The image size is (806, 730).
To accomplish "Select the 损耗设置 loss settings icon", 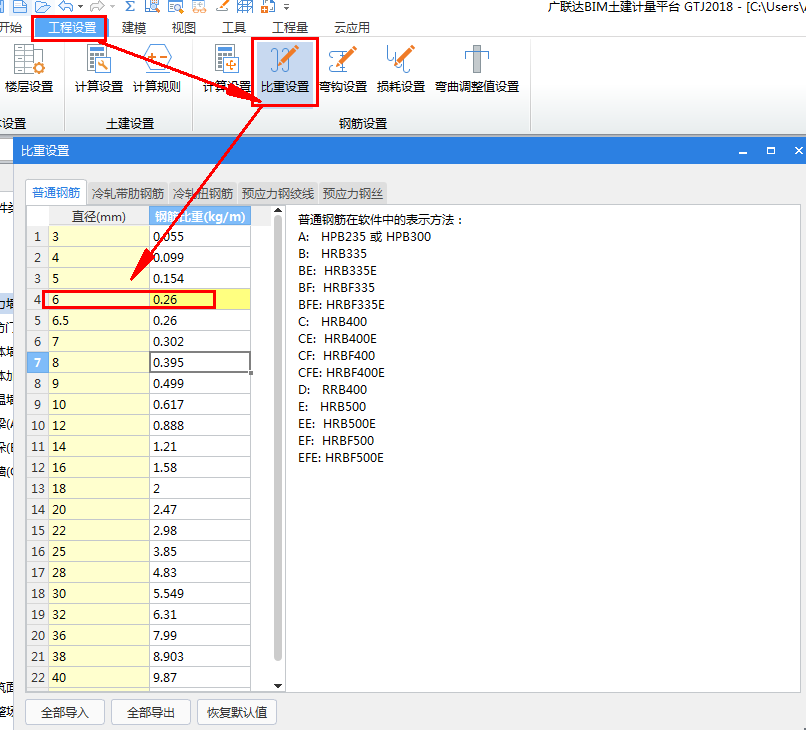I will click(x=399, y=70).
